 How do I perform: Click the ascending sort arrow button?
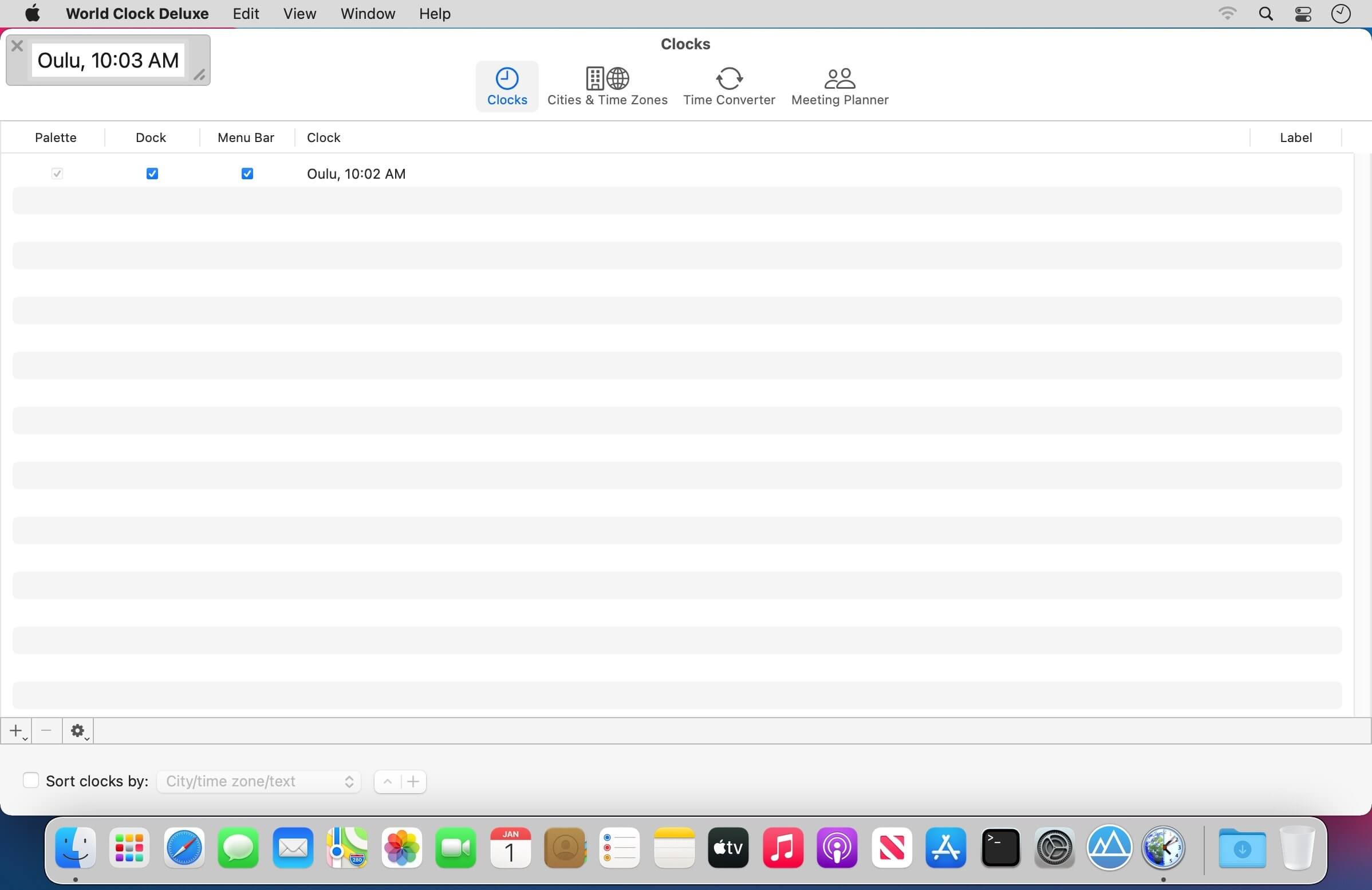388,782
